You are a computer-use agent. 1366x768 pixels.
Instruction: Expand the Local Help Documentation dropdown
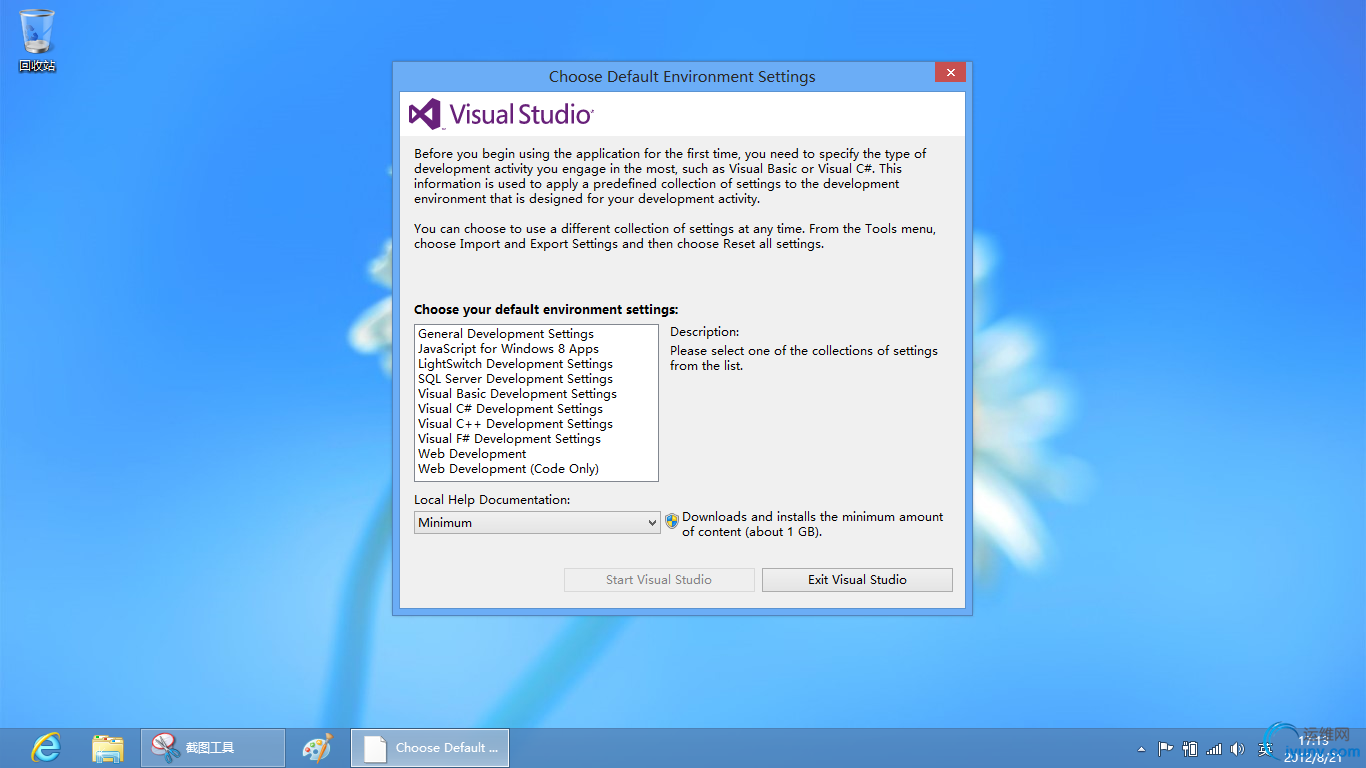click(538, 522)
